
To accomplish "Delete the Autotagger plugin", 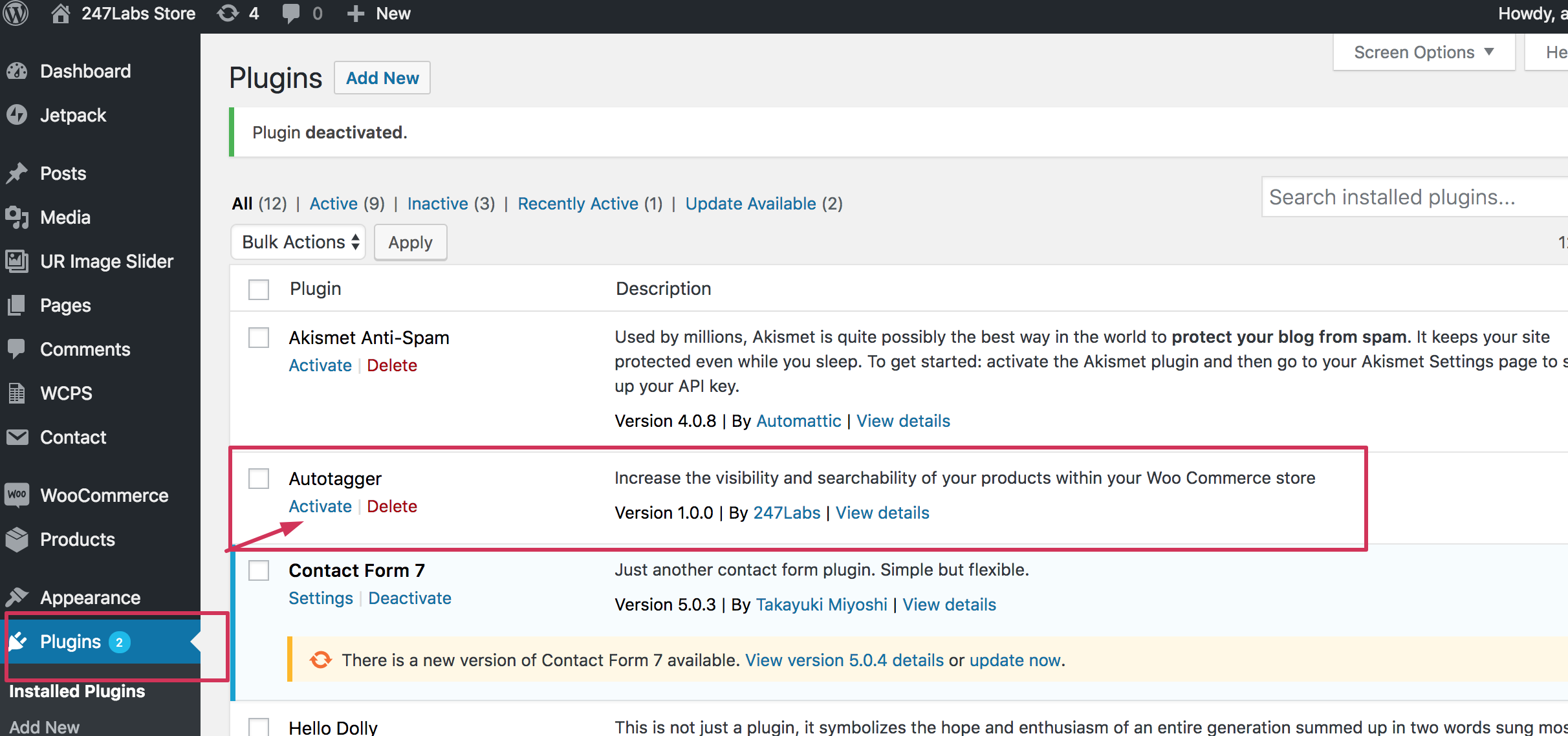I will pos(392,506).
